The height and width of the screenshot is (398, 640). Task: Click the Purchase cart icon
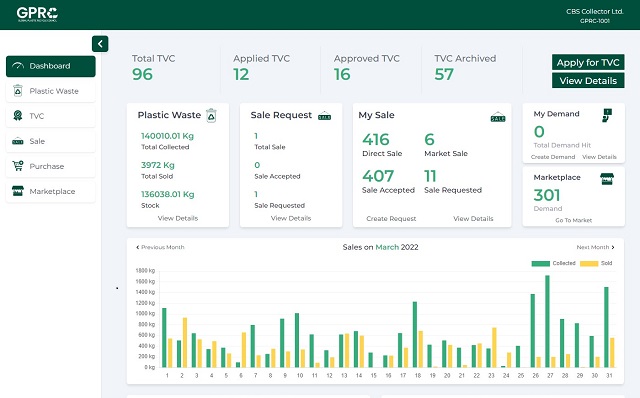18,166
